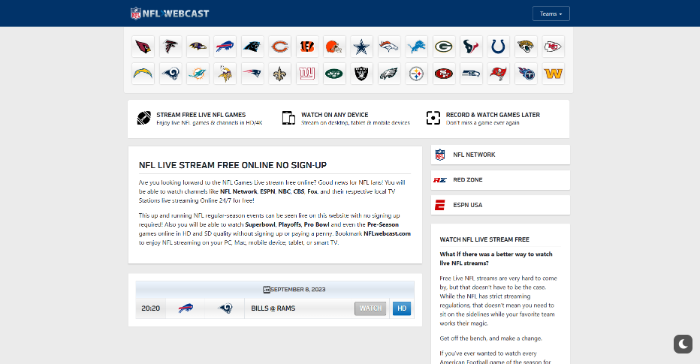The image size is (700, 364).
Task: Open the Atlanta Falcons team icon
Action: point(171,46)
